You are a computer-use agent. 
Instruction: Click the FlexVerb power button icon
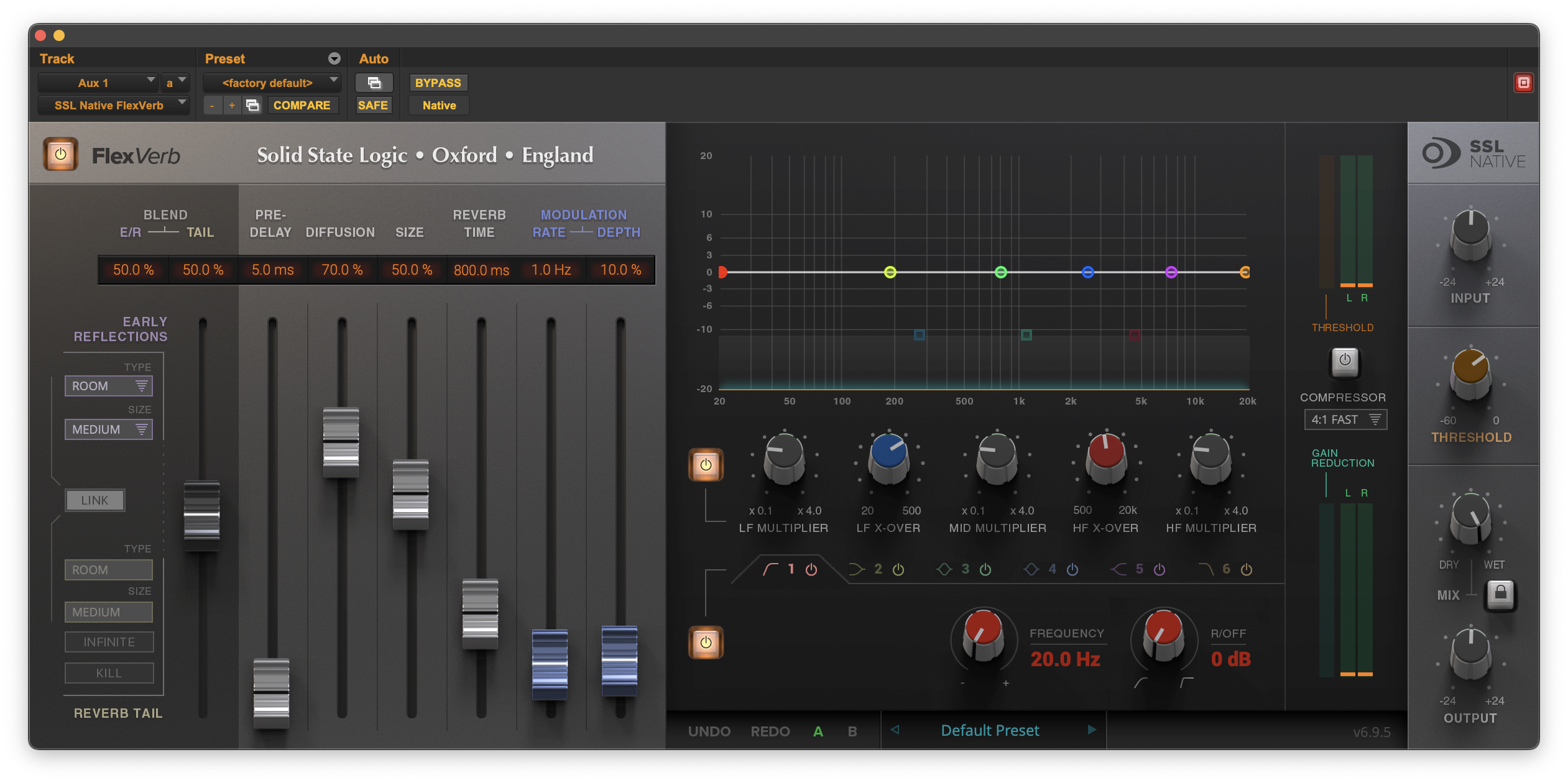pyautogui.click(x=60, y=155)
